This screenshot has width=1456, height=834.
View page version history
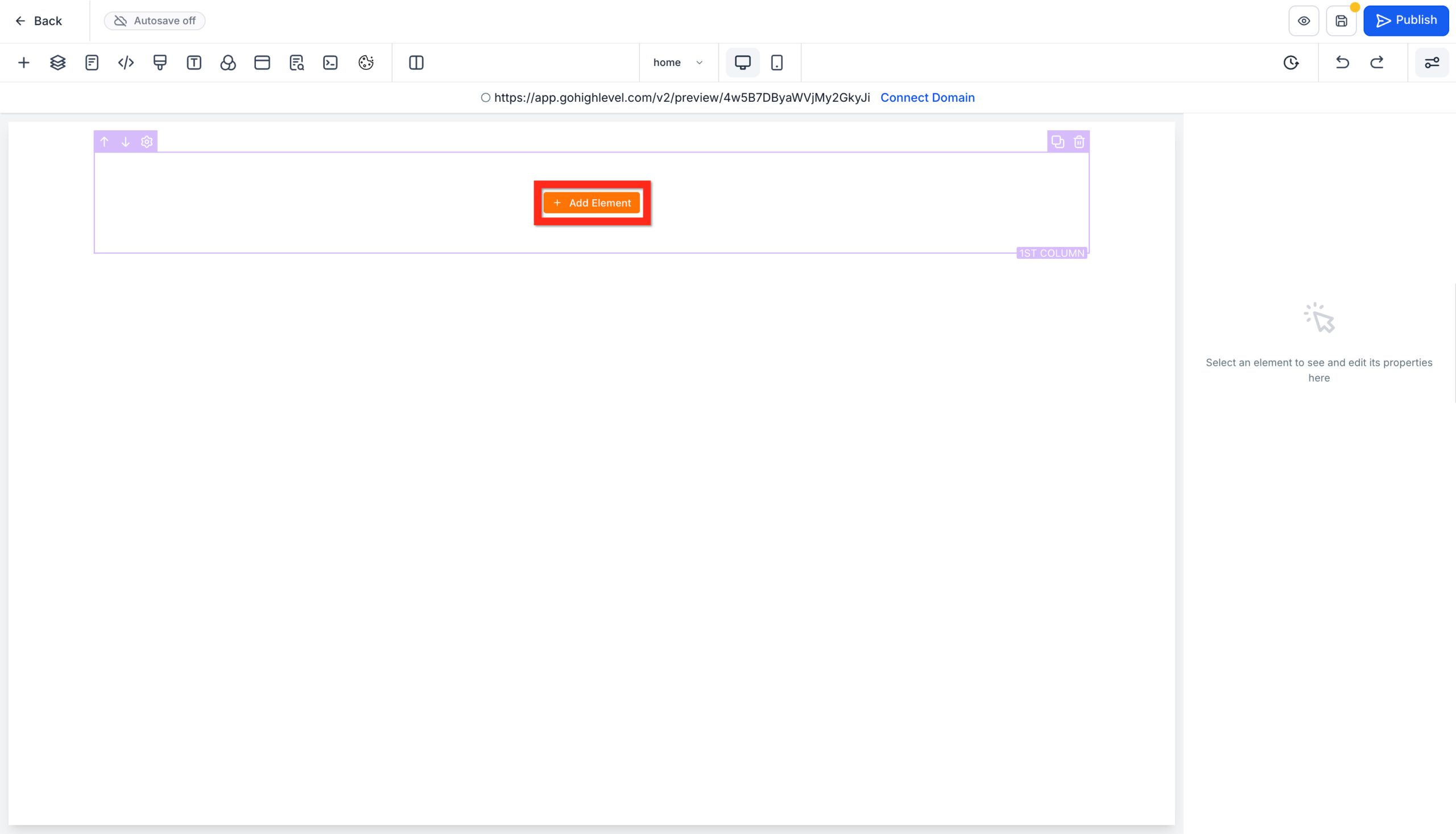tap(1290, 63)
